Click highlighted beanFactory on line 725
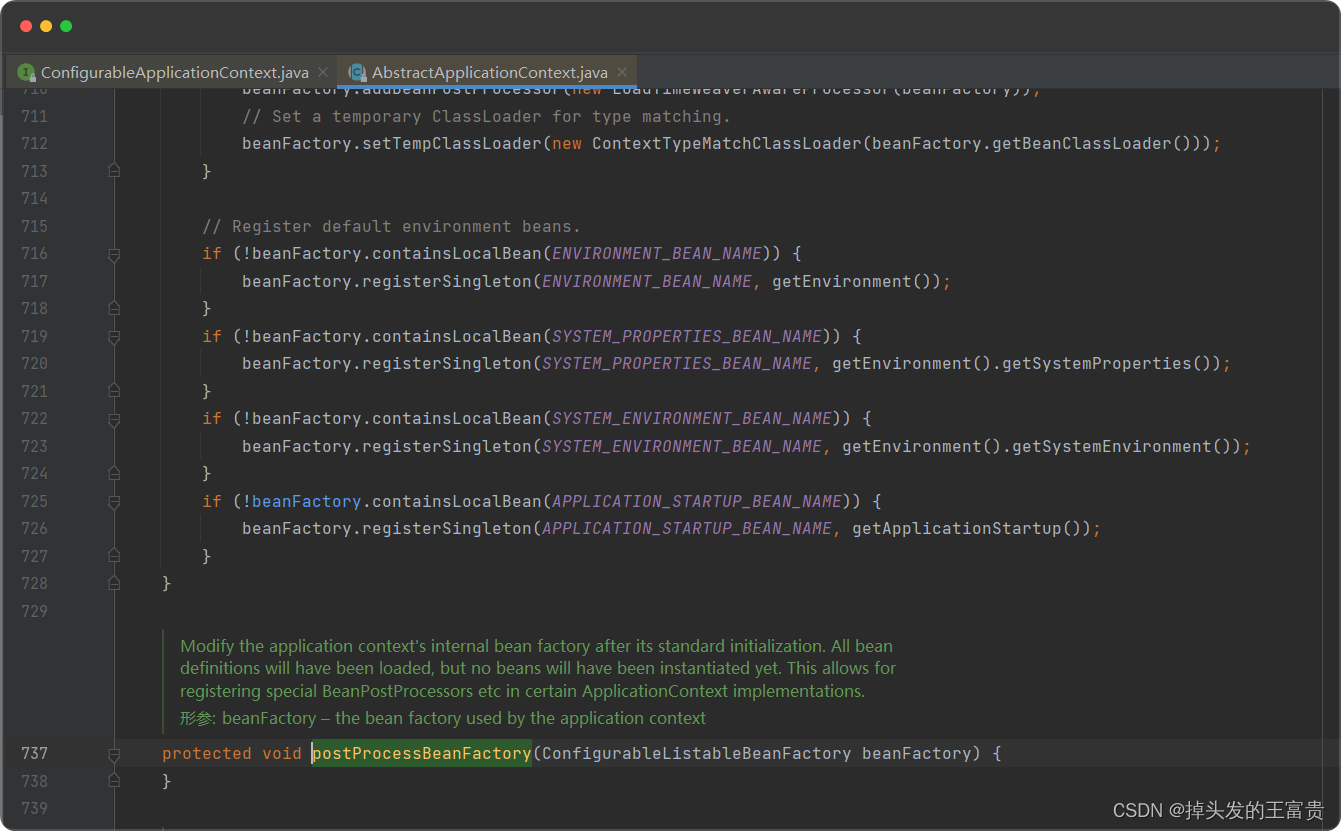 coord(307,501)
